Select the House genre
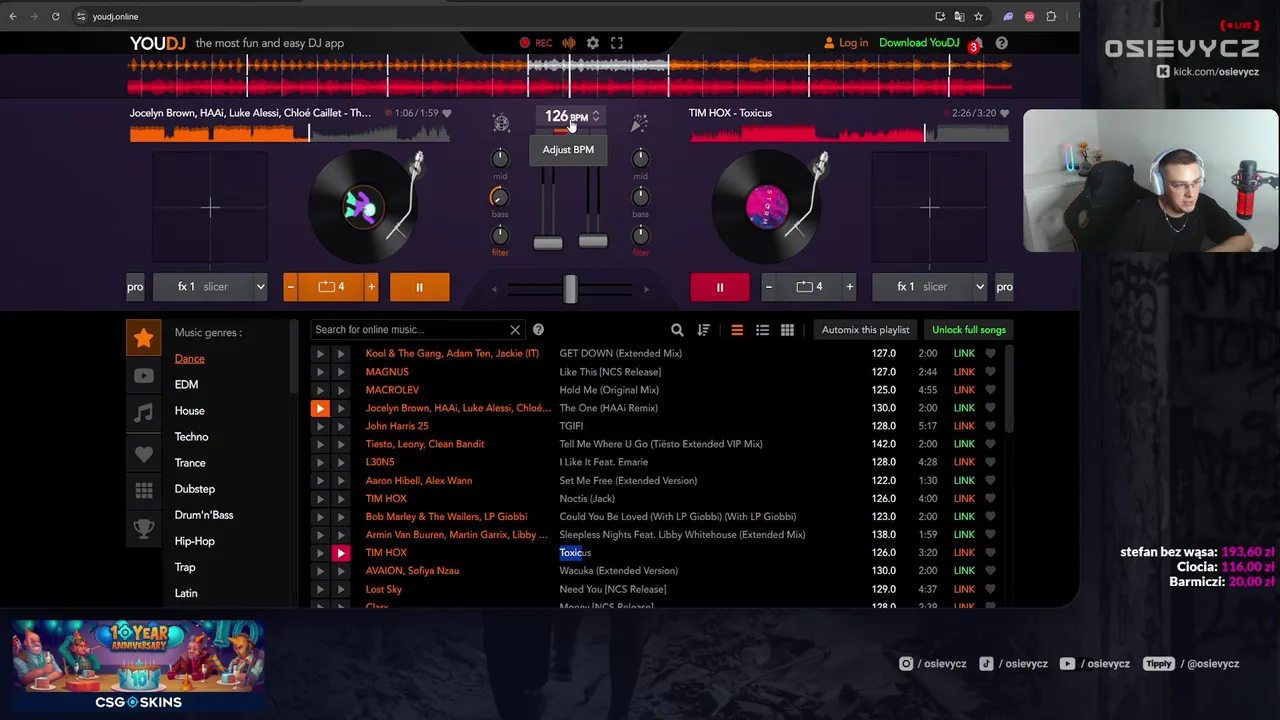The image size is (1280, 720). tap(189, 411)
